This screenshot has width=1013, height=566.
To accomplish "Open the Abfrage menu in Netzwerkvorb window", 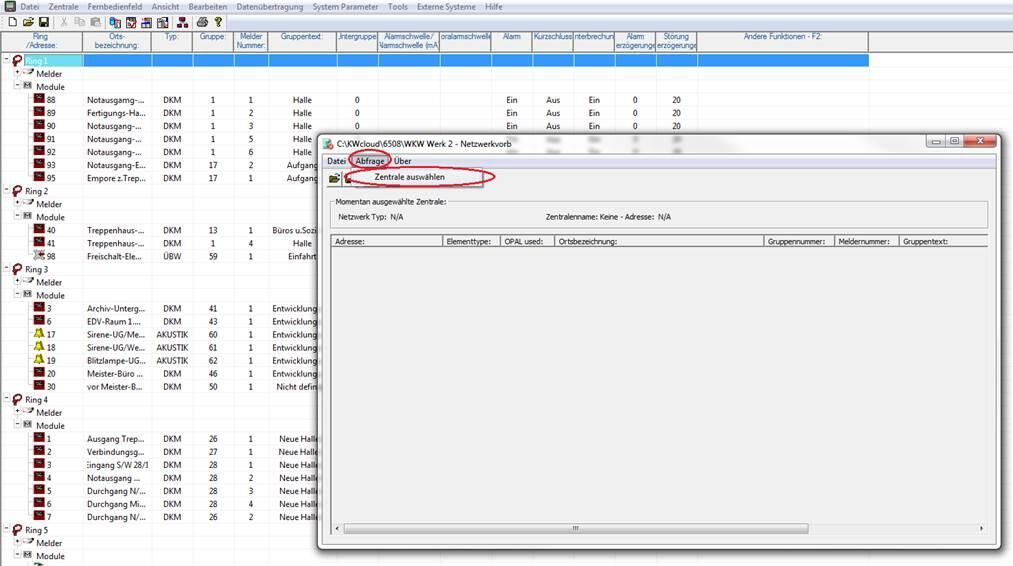I will [370, 161].
